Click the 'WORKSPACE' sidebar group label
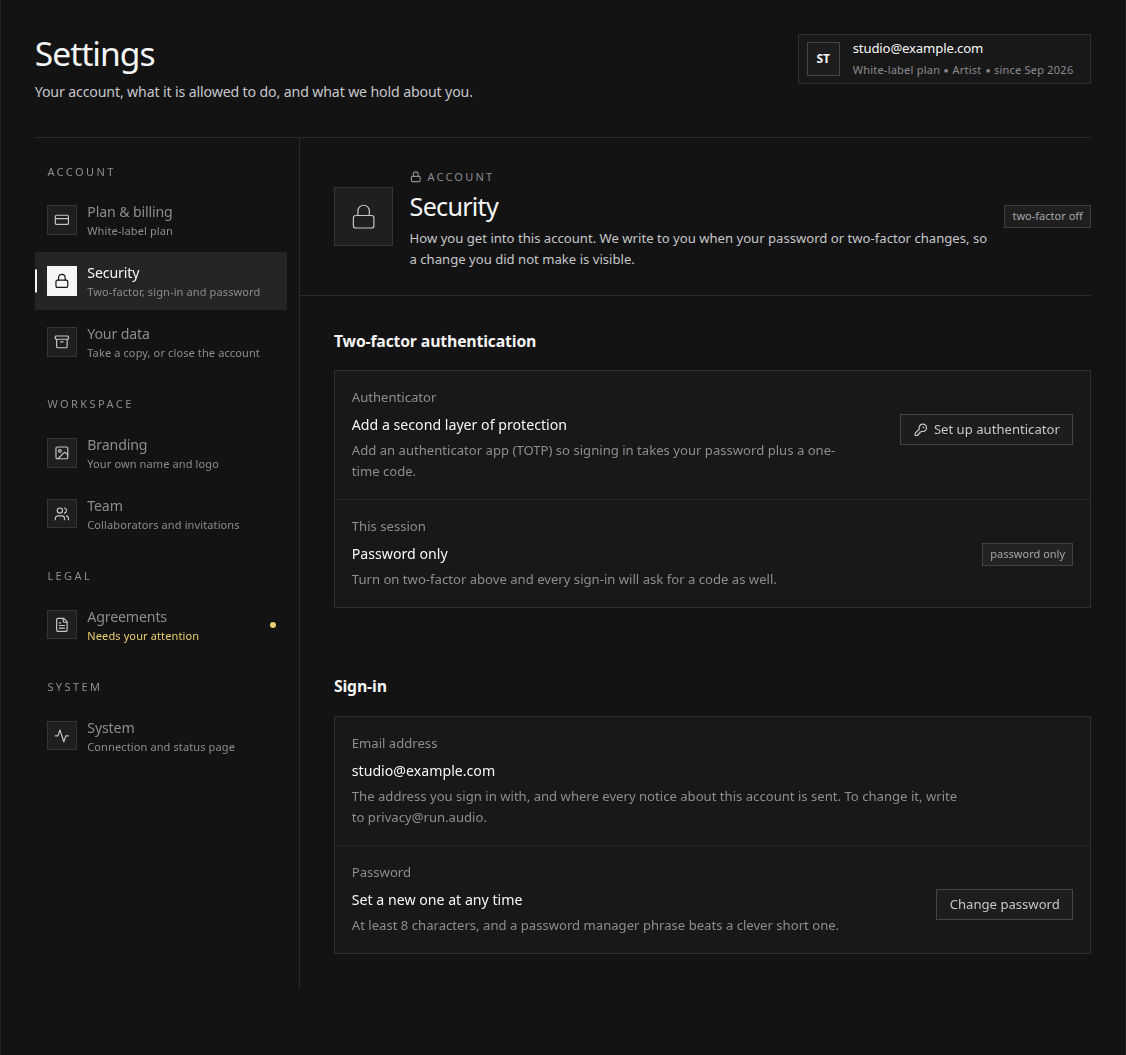1126x1055 pixels. tap(90, 404)
